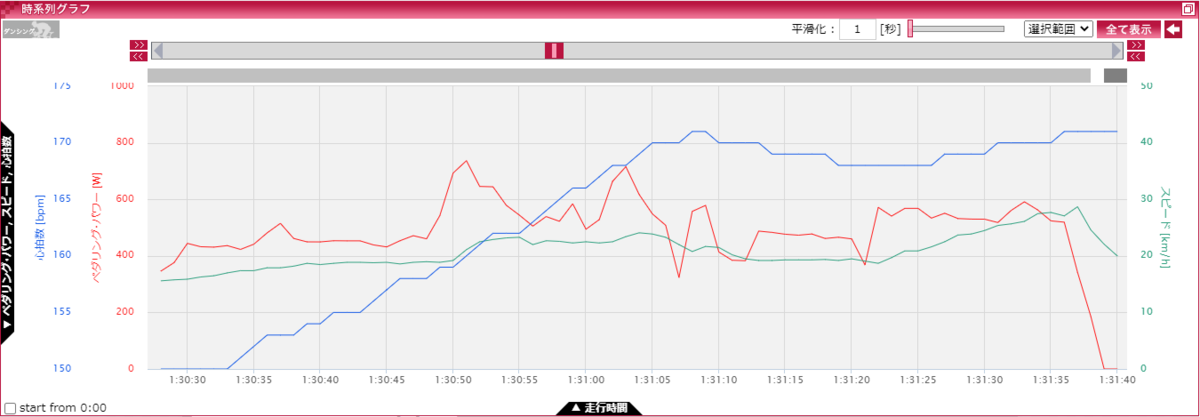Click the window restore icon in title bar

tap(1187, 8)
